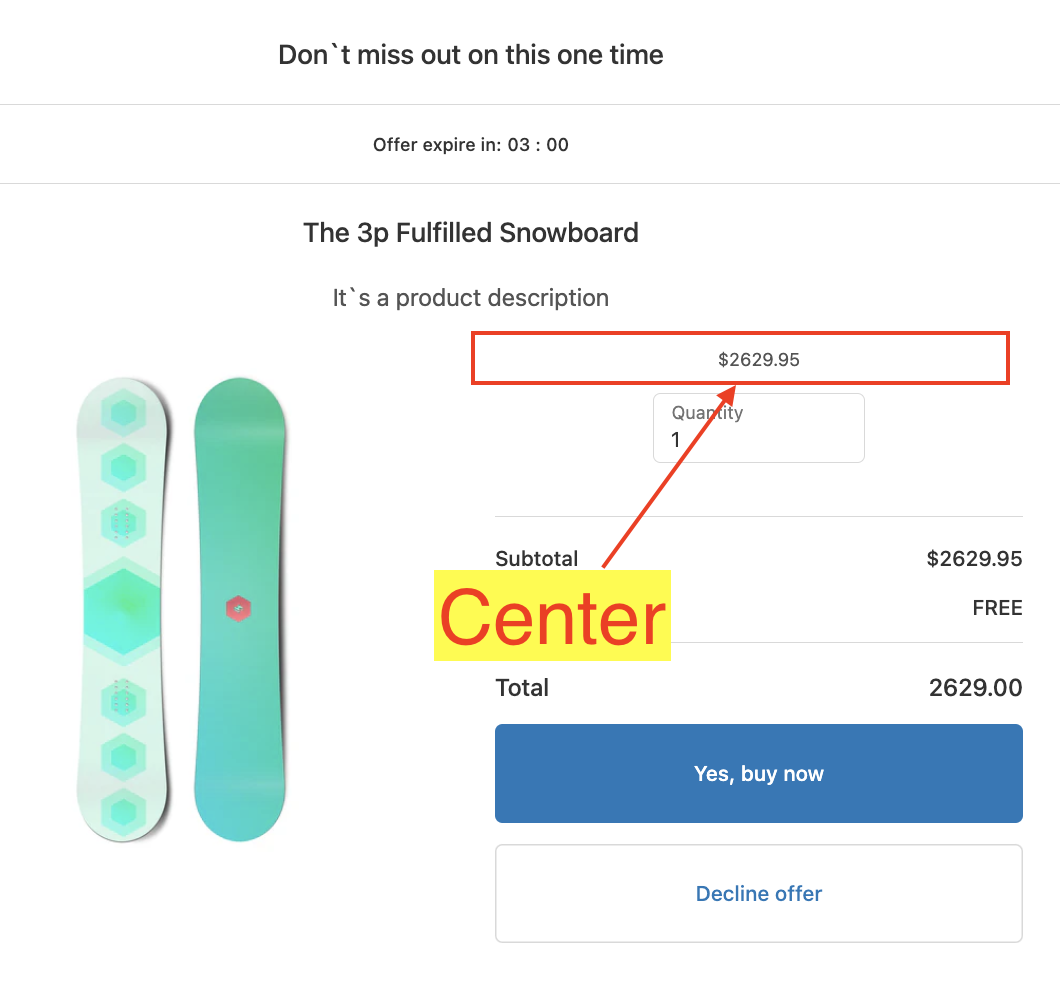Select the white hexagon-patterned snowboard image
This screenshot has height=984, width=1060.
pyautogui.click(x=123, y=610)
